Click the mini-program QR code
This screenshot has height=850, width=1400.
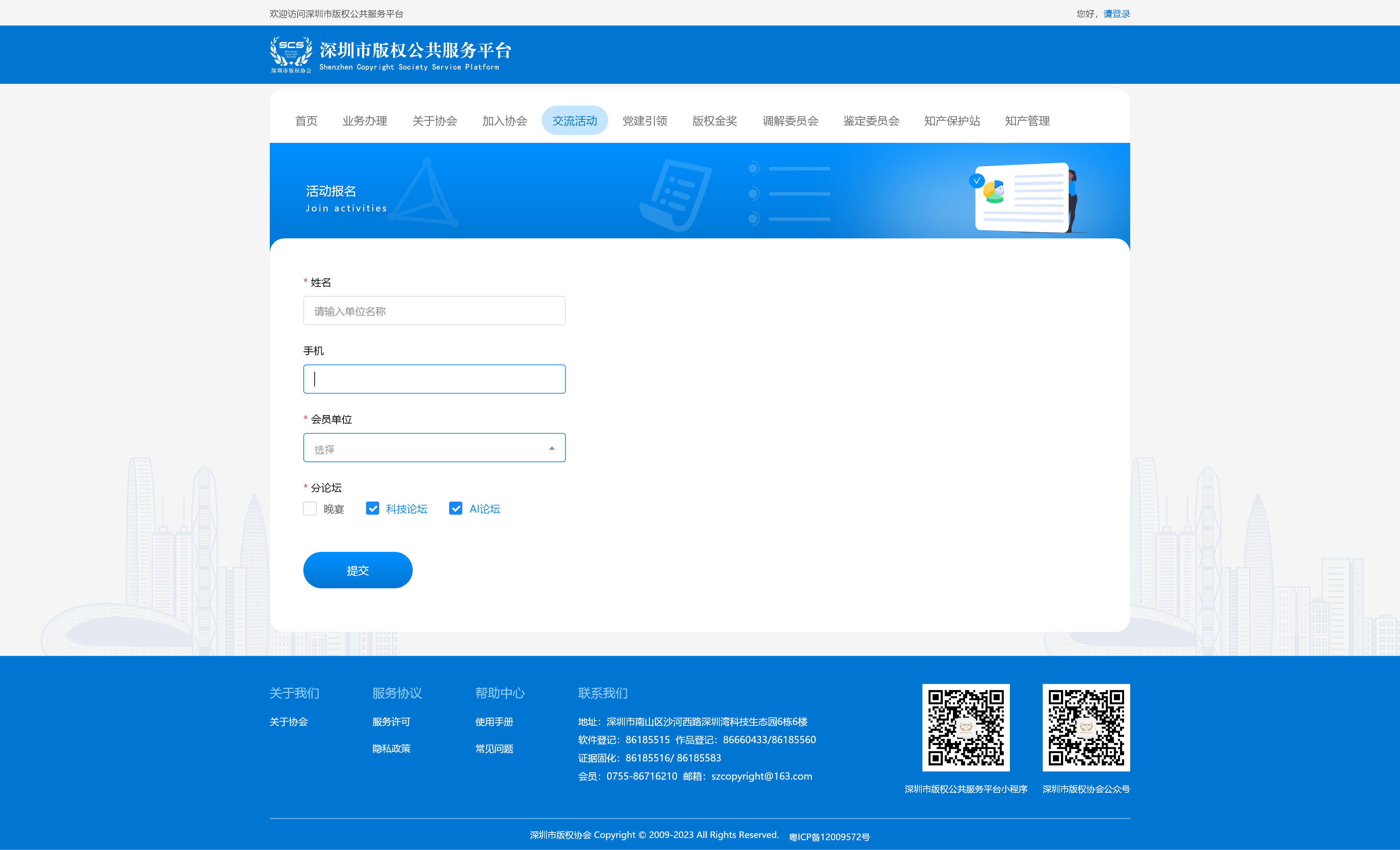coord(966,727)
